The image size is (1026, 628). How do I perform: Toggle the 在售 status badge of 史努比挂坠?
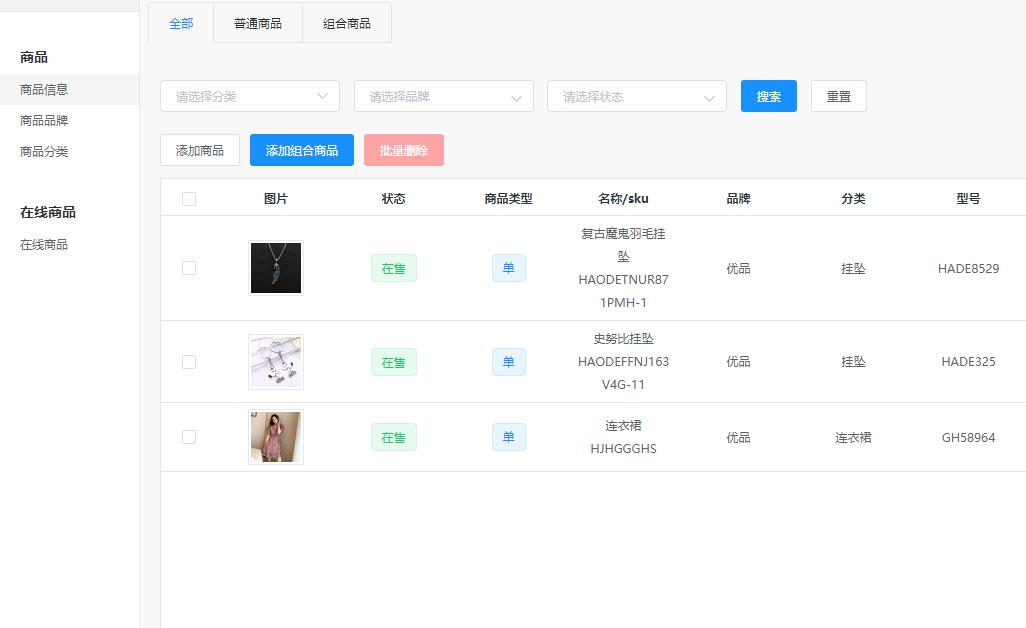[x=393, y=362]
